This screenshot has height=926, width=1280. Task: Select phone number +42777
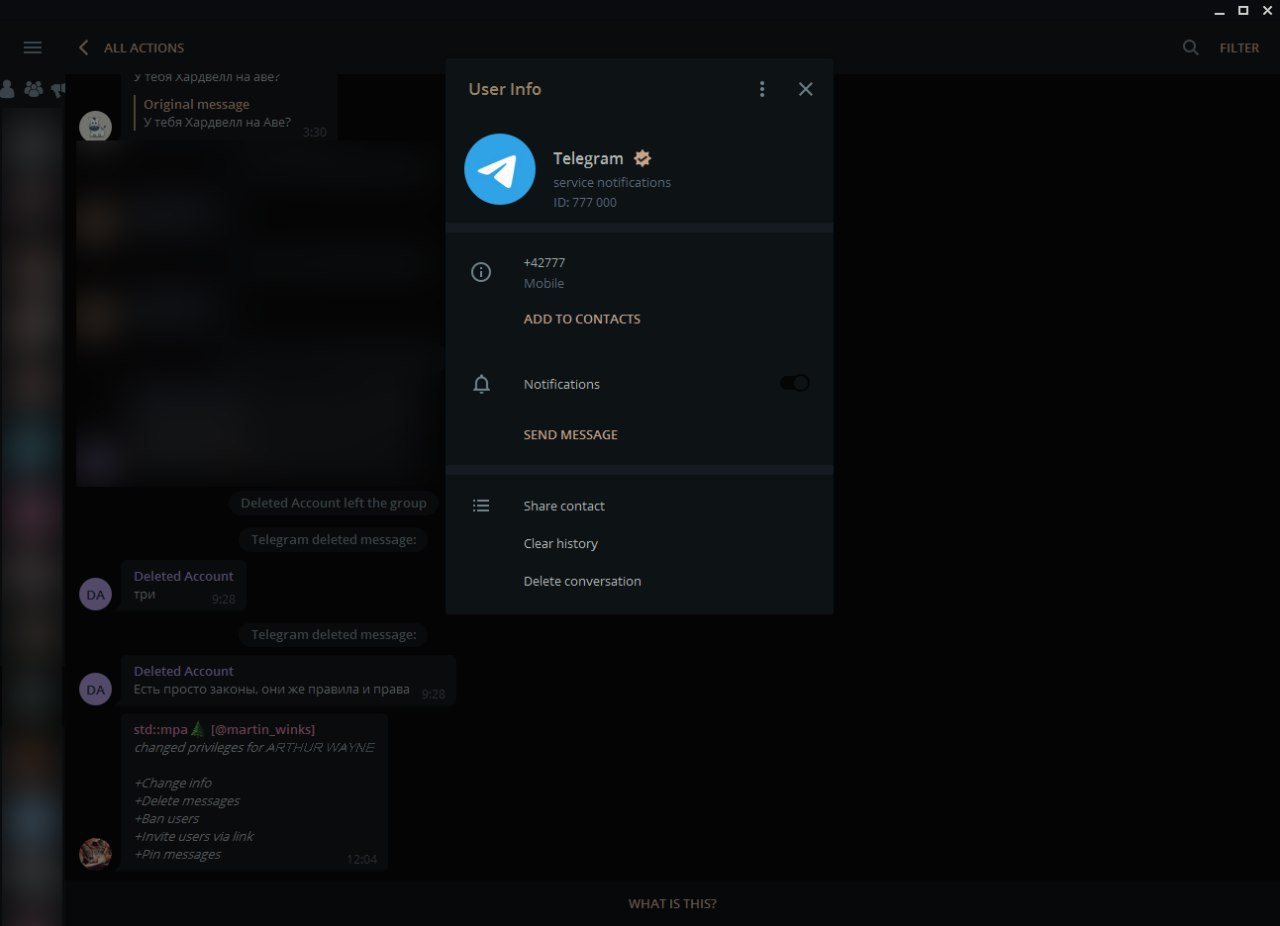(544, 262)
